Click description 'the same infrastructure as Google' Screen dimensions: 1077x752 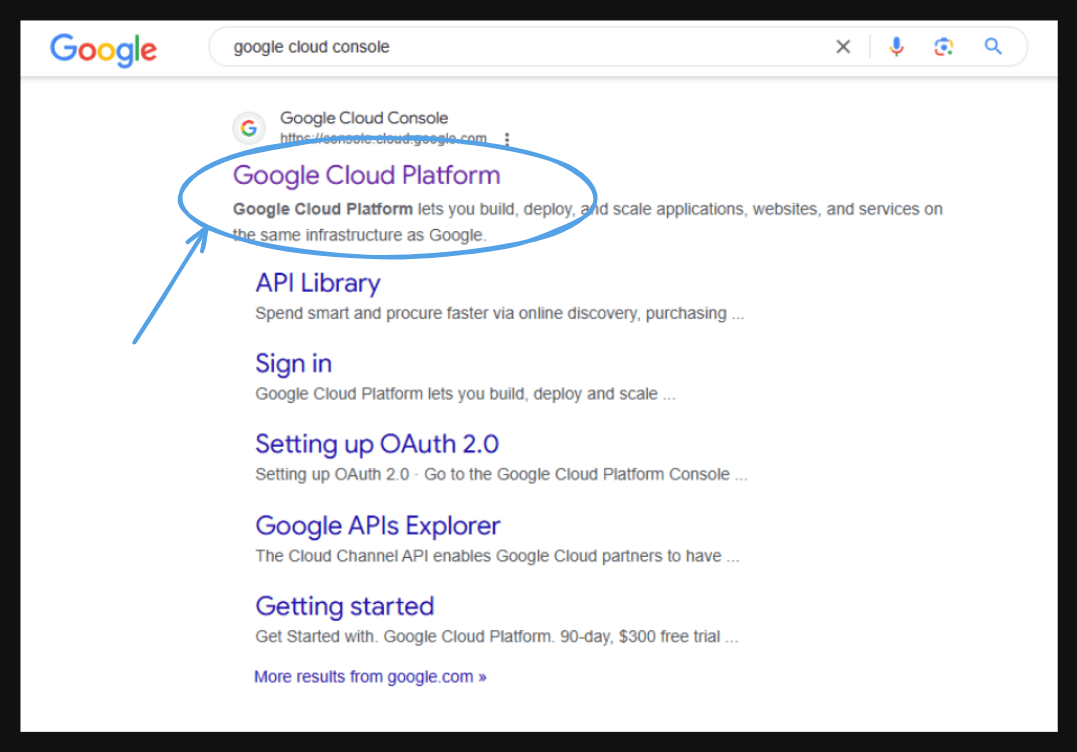click(x=359, y=235)
